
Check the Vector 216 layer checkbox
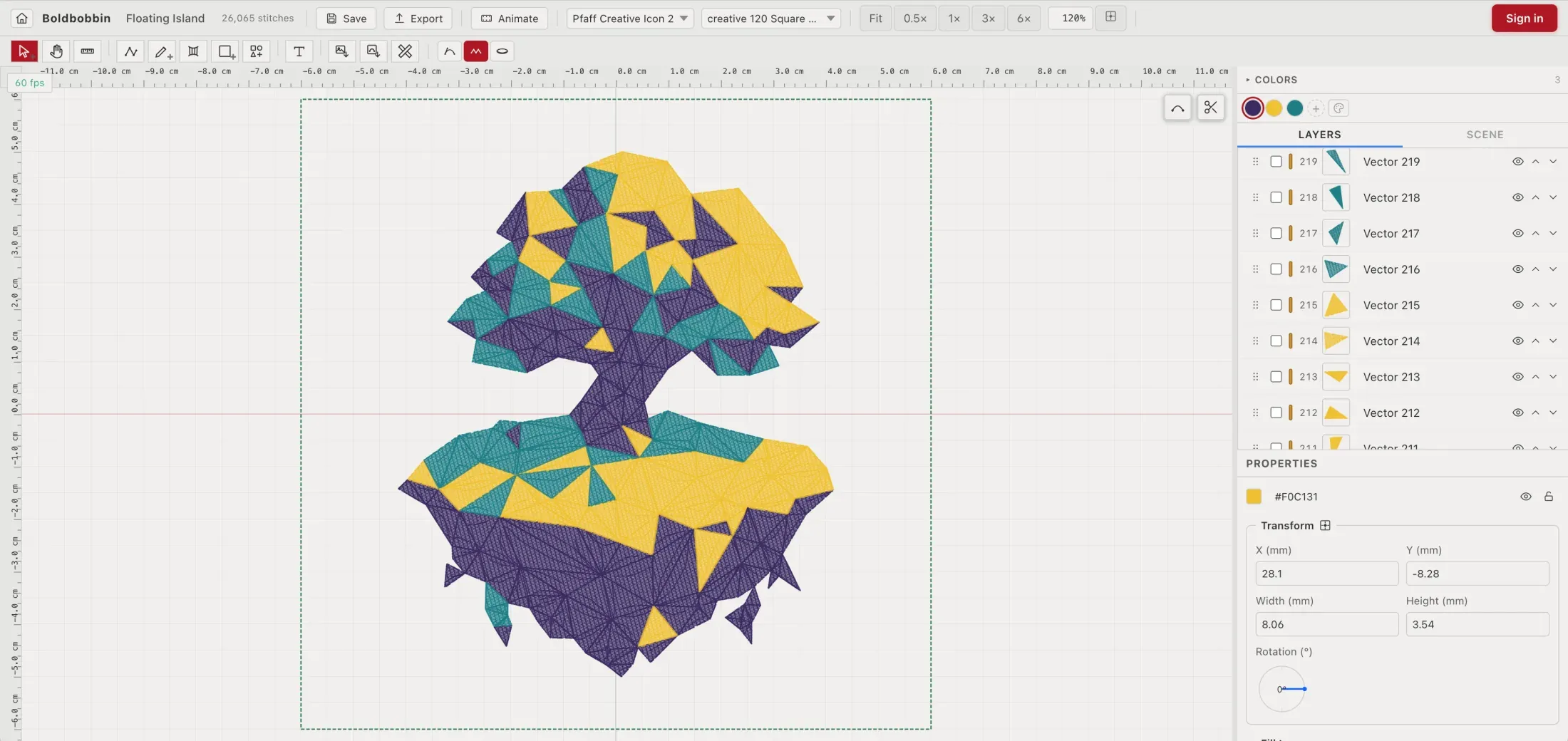point(1276,269)
